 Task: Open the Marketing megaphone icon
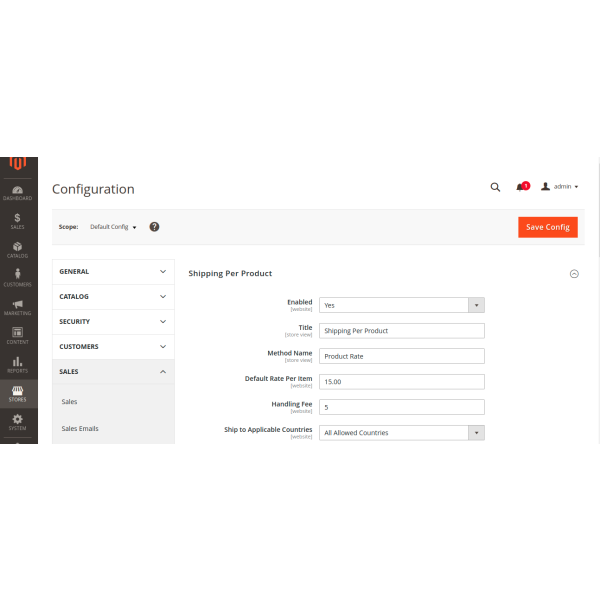click(x=17, y=307)
